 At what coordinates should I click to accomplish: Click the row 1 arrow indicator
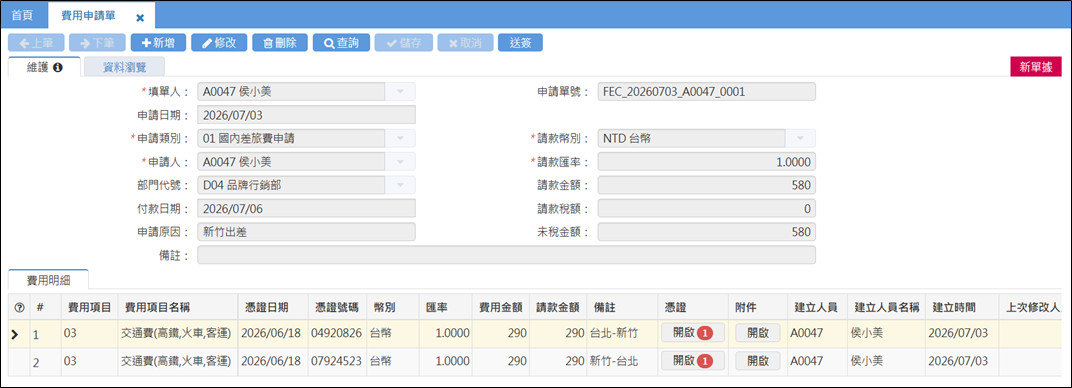[x=16, y=334]
